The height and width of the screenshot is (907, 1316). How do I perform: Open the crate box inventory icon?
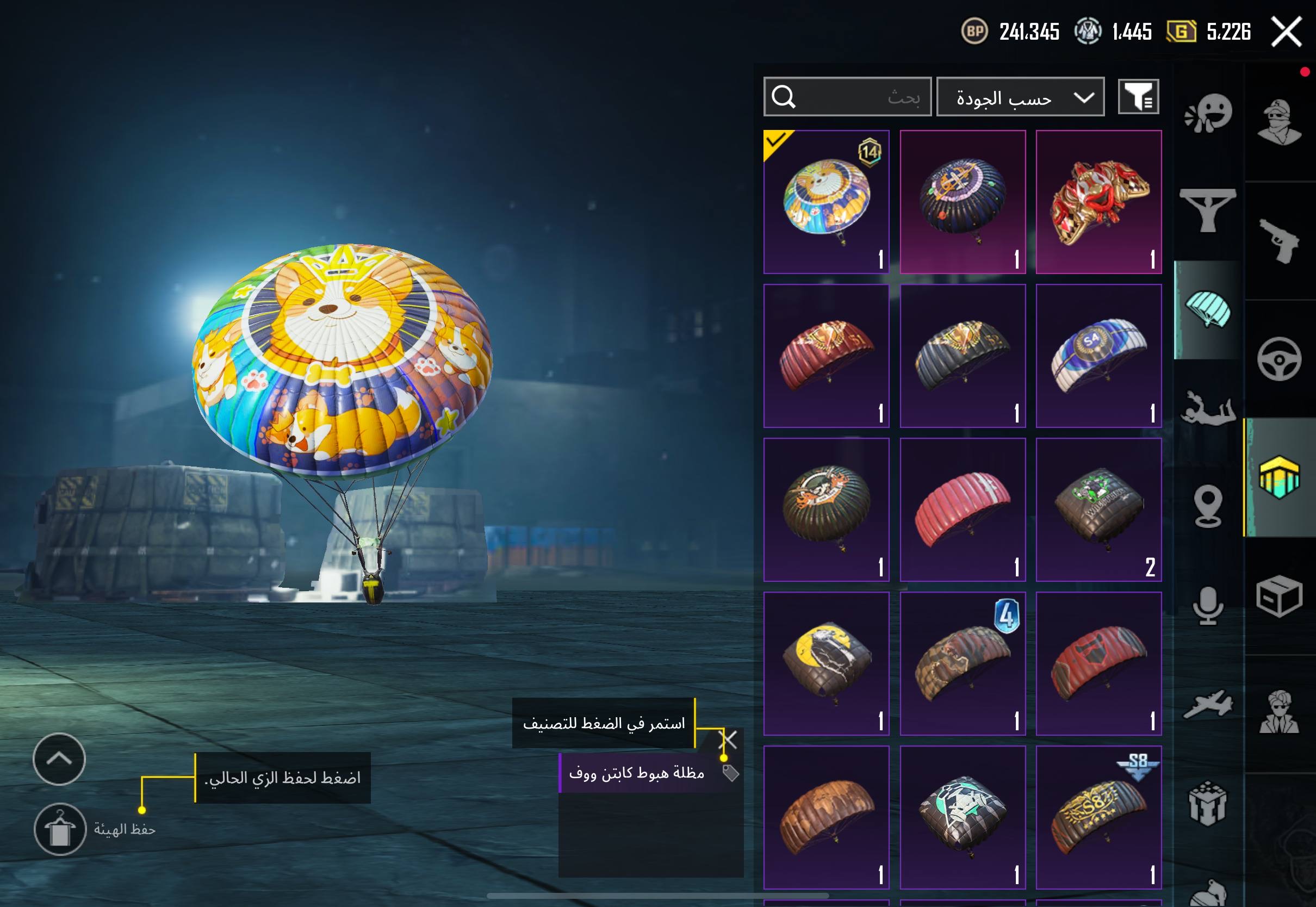click(x=1279, y=596)
